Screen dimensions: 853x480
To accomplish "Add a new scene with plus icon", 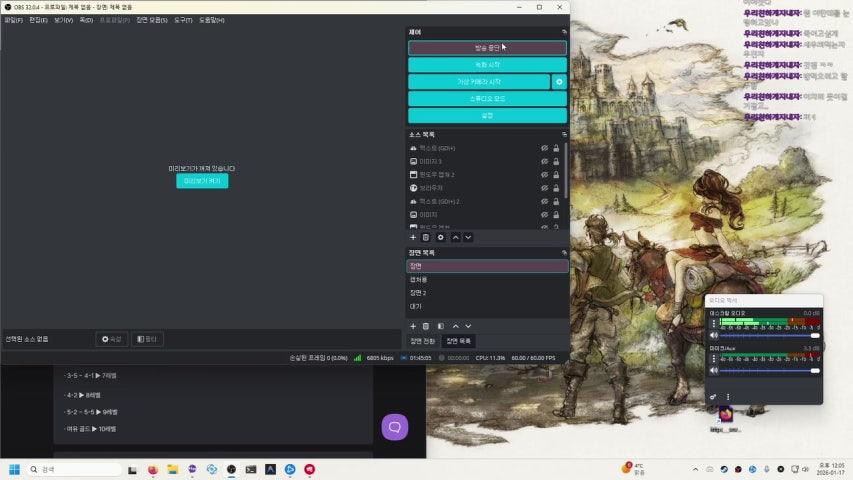I will coord(413,326).
